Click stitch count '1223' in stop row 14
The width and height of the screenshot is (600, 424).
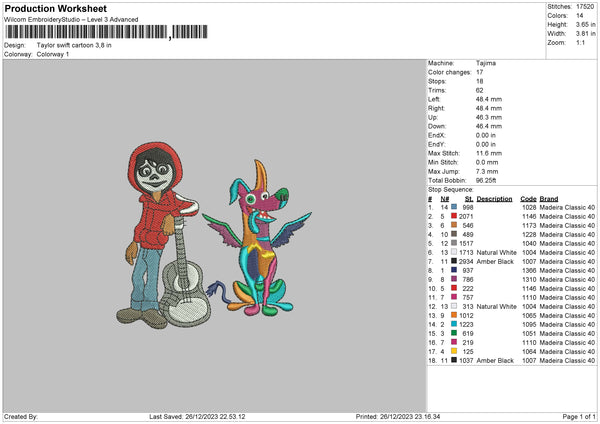466,325
